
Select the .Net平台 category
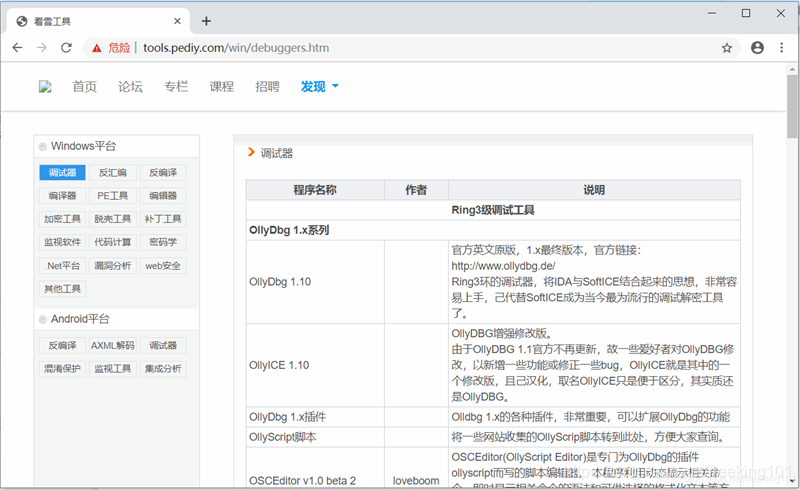tap(62, 265)
